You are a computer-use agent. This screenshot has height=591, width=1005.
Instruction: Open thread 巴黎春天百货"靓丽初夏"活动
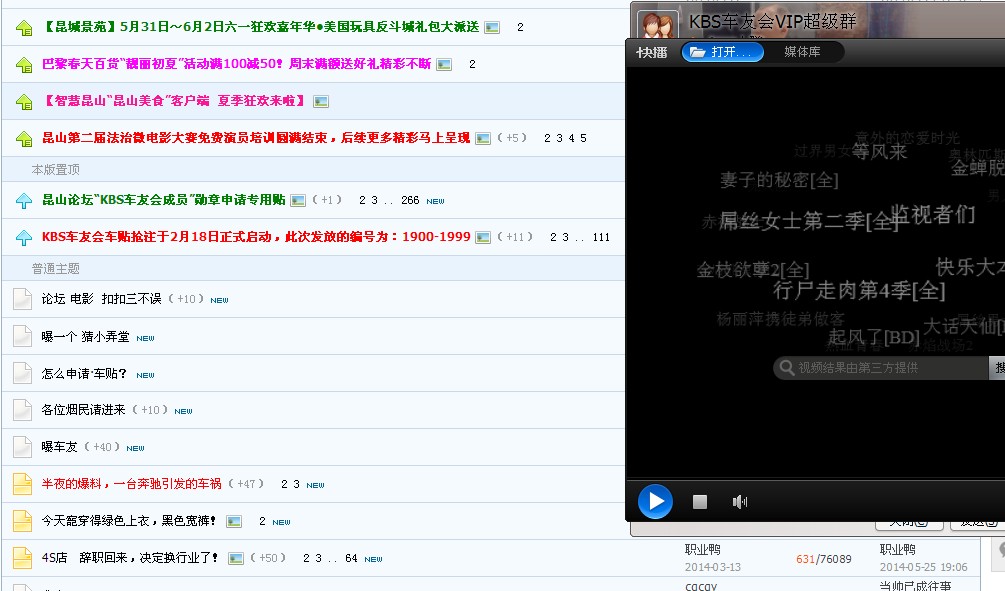[x=237, y=64]
